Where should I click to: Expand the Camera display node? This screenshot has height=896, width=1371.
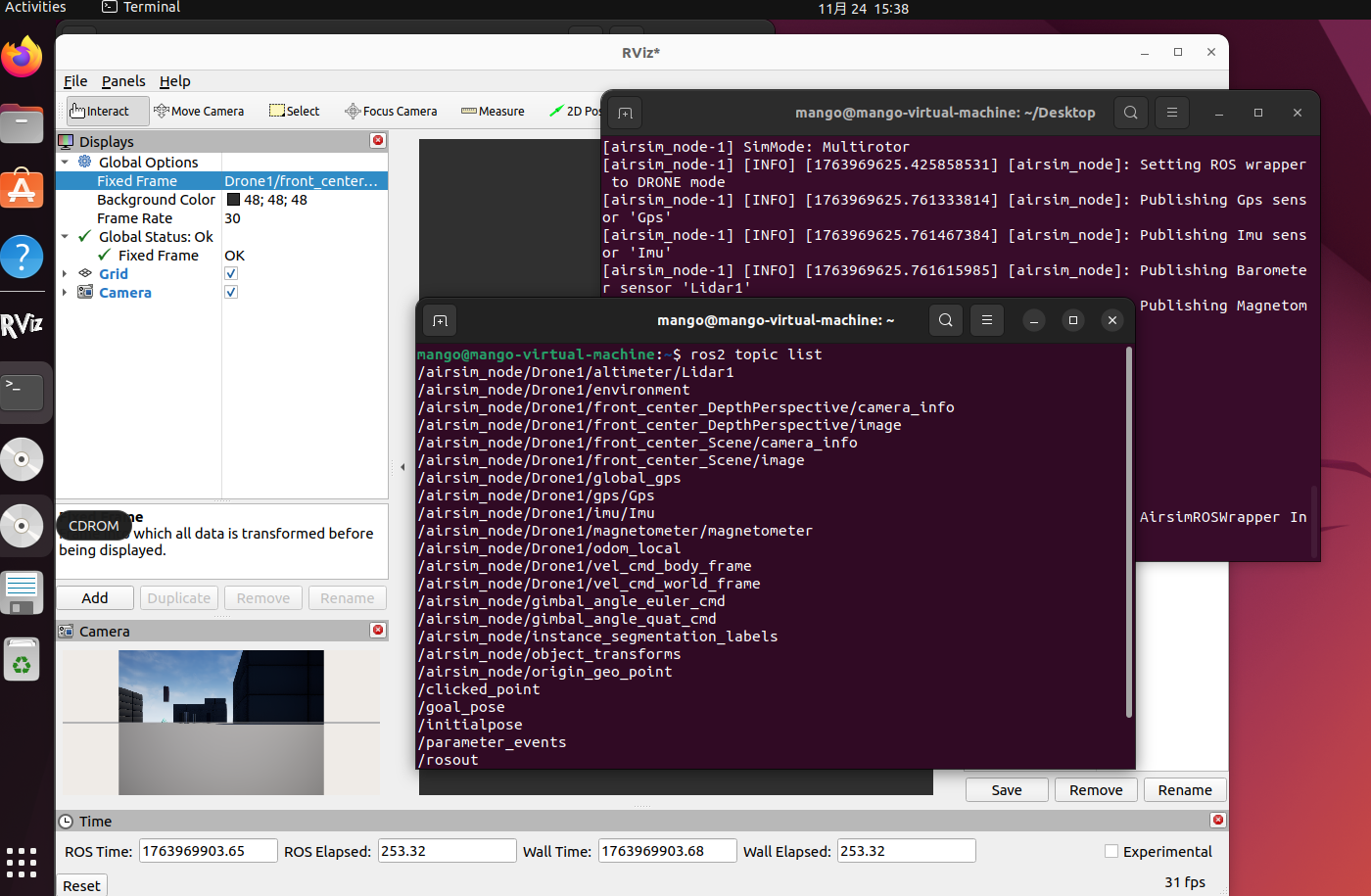pos(66,293)
